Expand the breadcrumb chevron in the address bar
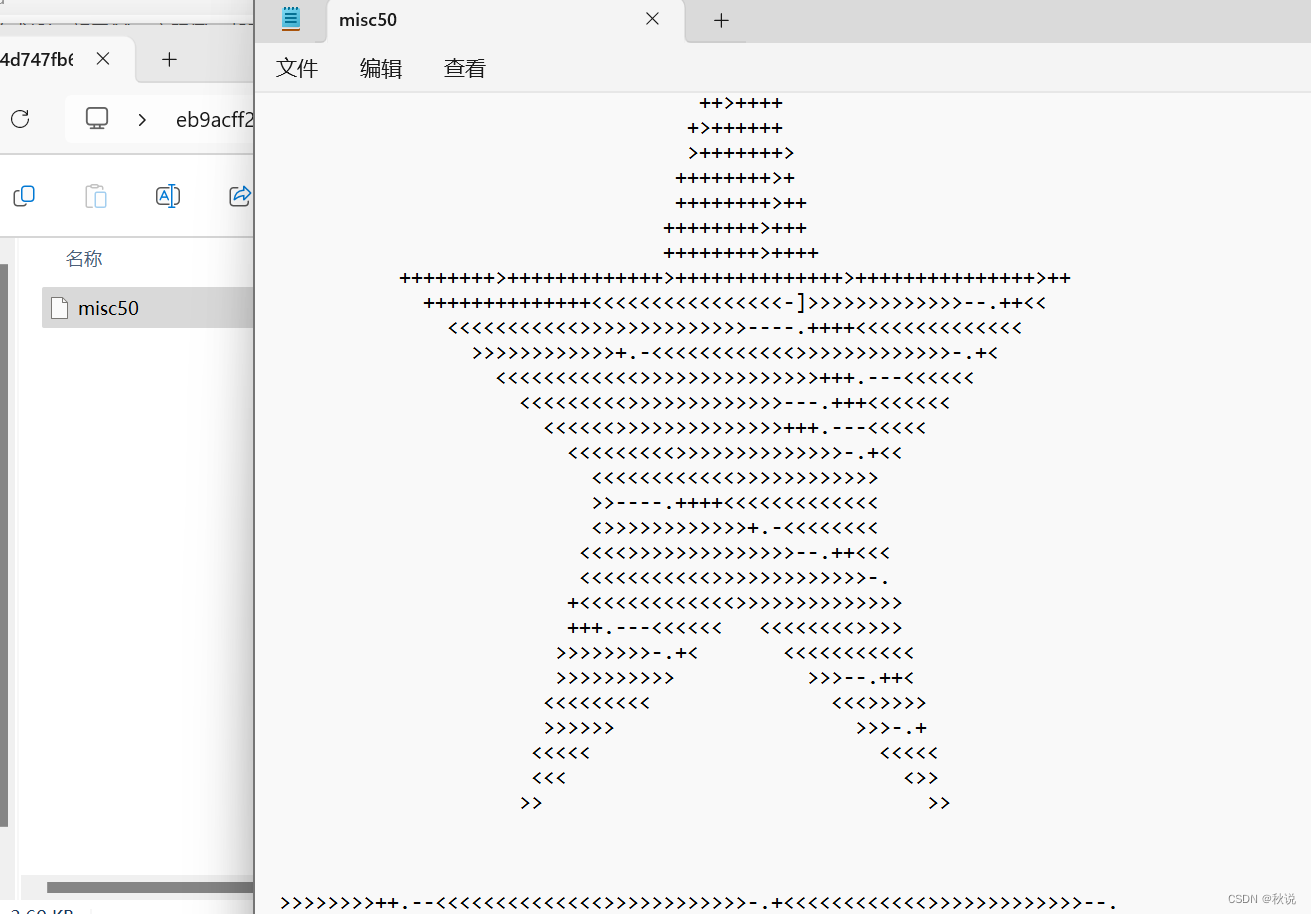Screen dimensions: 1311x914 tap(141, 119)
